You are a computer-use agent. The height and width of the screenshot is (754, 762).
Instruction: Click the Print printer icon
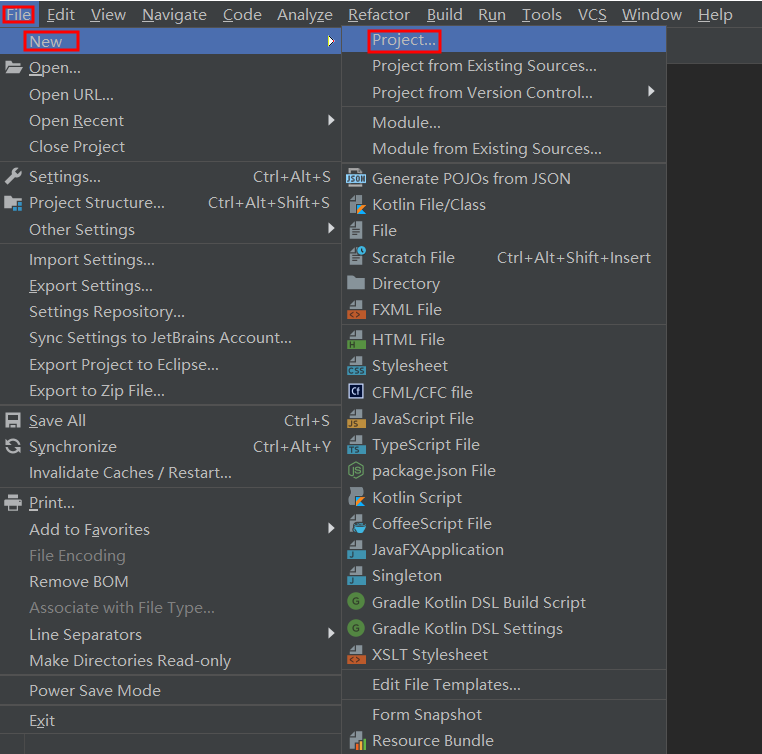13,502
